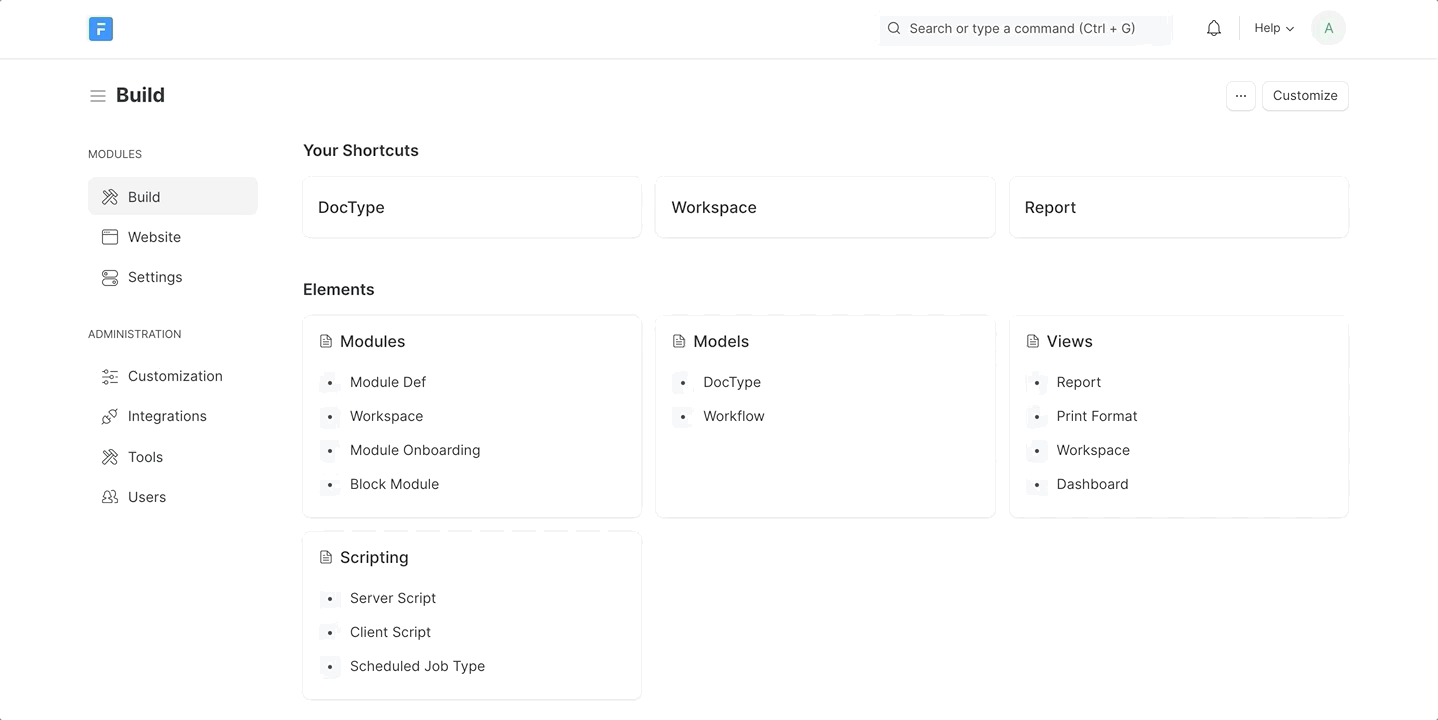Screen dimensions: 1438x720
Task: Toggle sidebar with the hamburger icon
Action: click(x=98, y=96)
